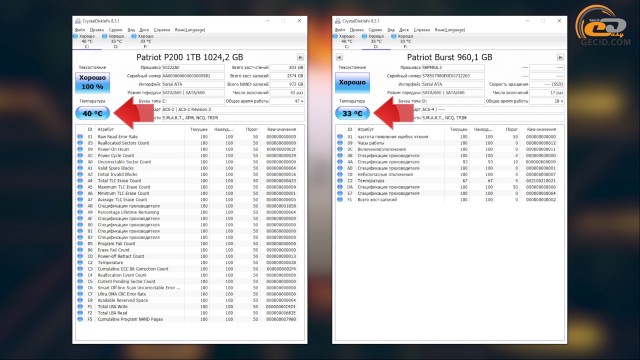Open Сервис menu in Patriot P200 window
The height and width of the screenshot is (360, 640).
116,30
